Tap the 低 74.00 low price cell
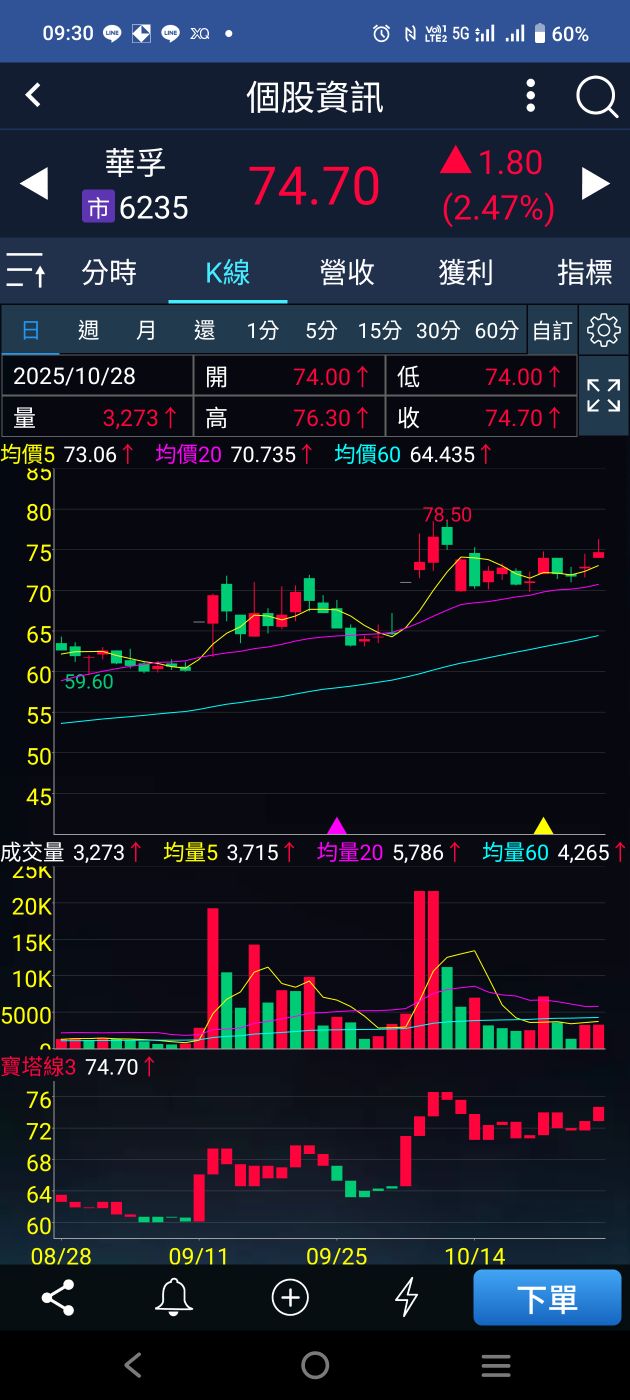The image size is (630, 1400). (481, 376)
